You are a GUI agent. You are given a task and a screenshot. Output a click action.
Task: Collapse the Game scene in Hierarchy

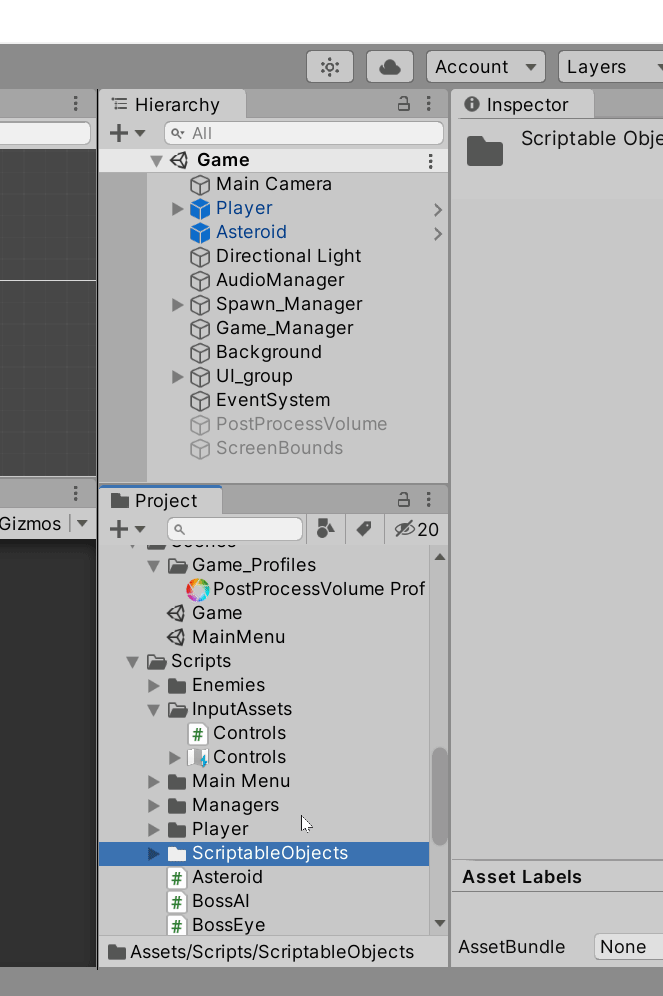tap(156, 161)
